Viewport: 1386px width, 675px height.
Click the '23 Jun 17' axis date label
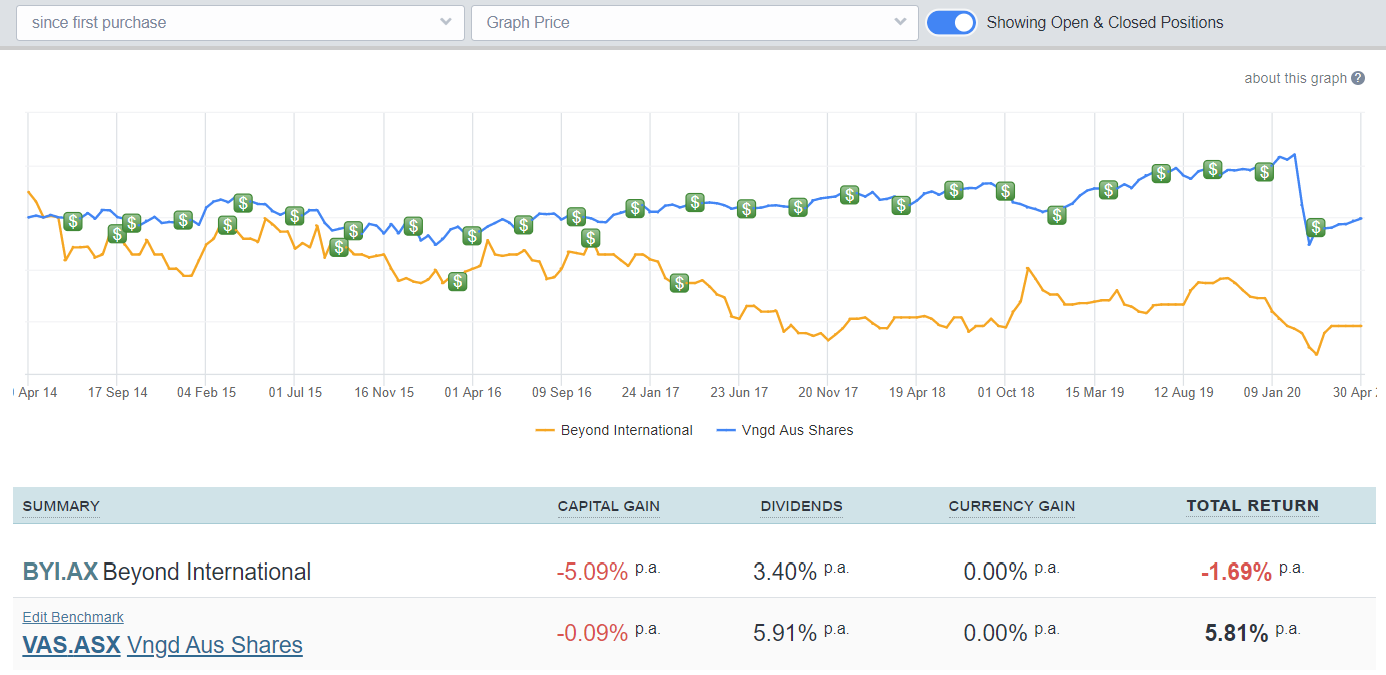point(739,392)
